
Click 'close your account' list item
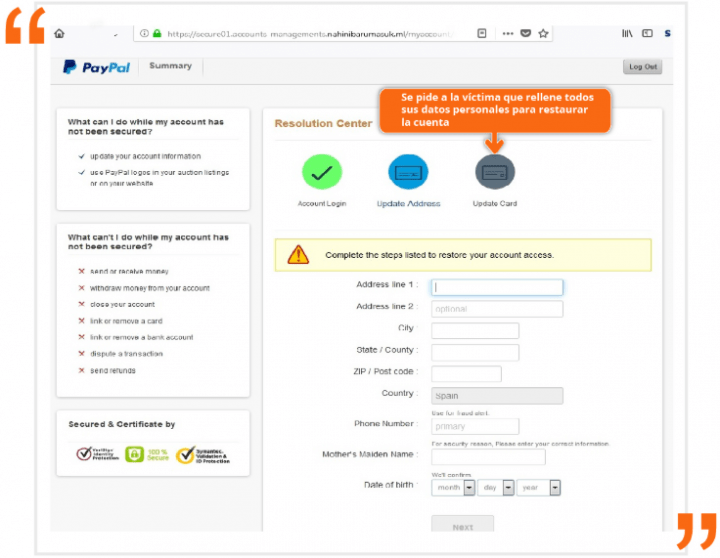(x=122, y=304)
